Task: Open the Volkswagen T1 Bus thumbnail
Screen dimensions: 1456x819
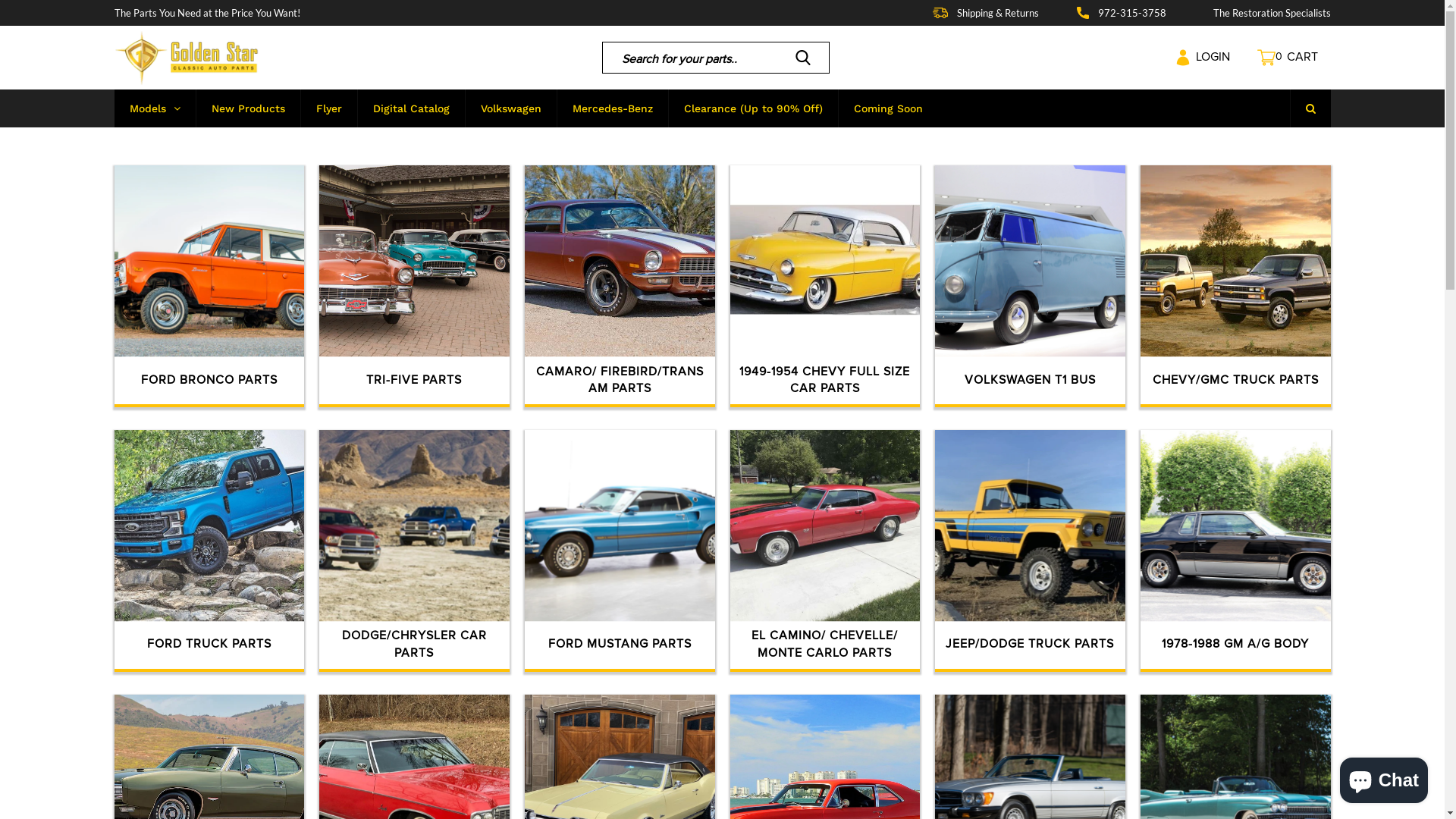Action: 1030,261
